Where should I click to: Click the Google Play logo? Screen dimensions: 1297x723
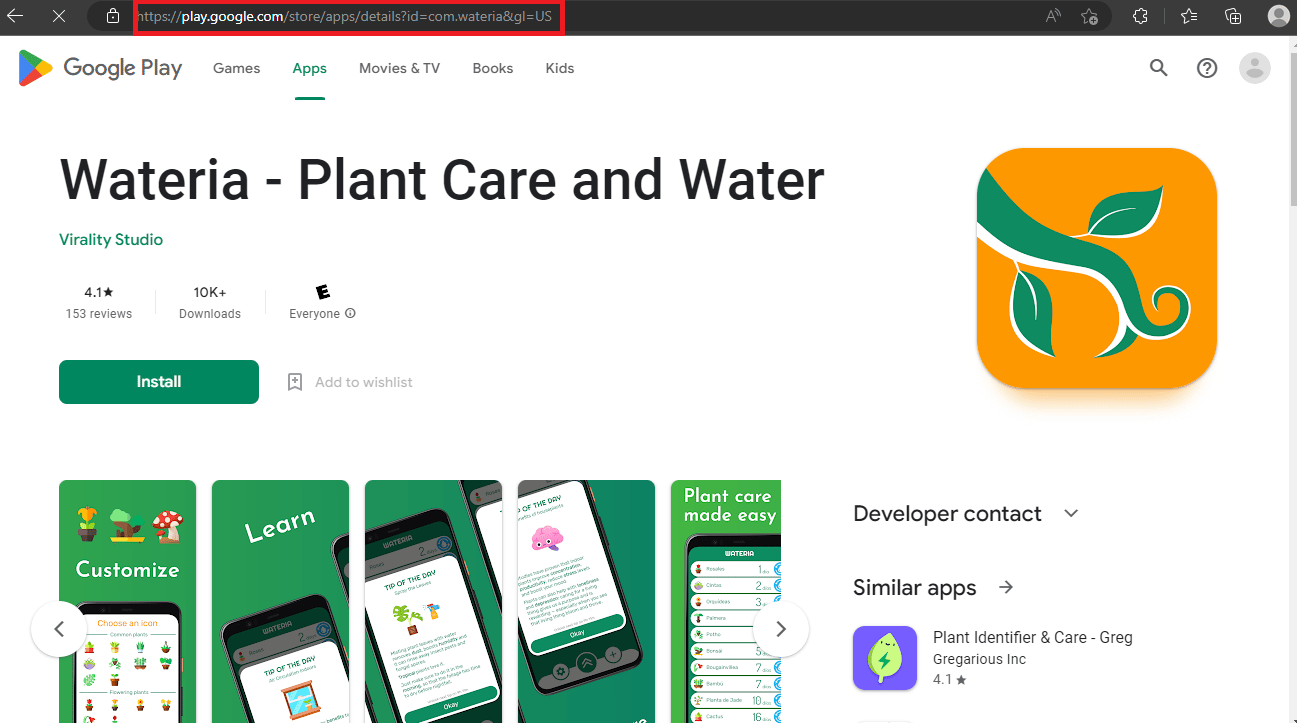(x=100, y=68)
